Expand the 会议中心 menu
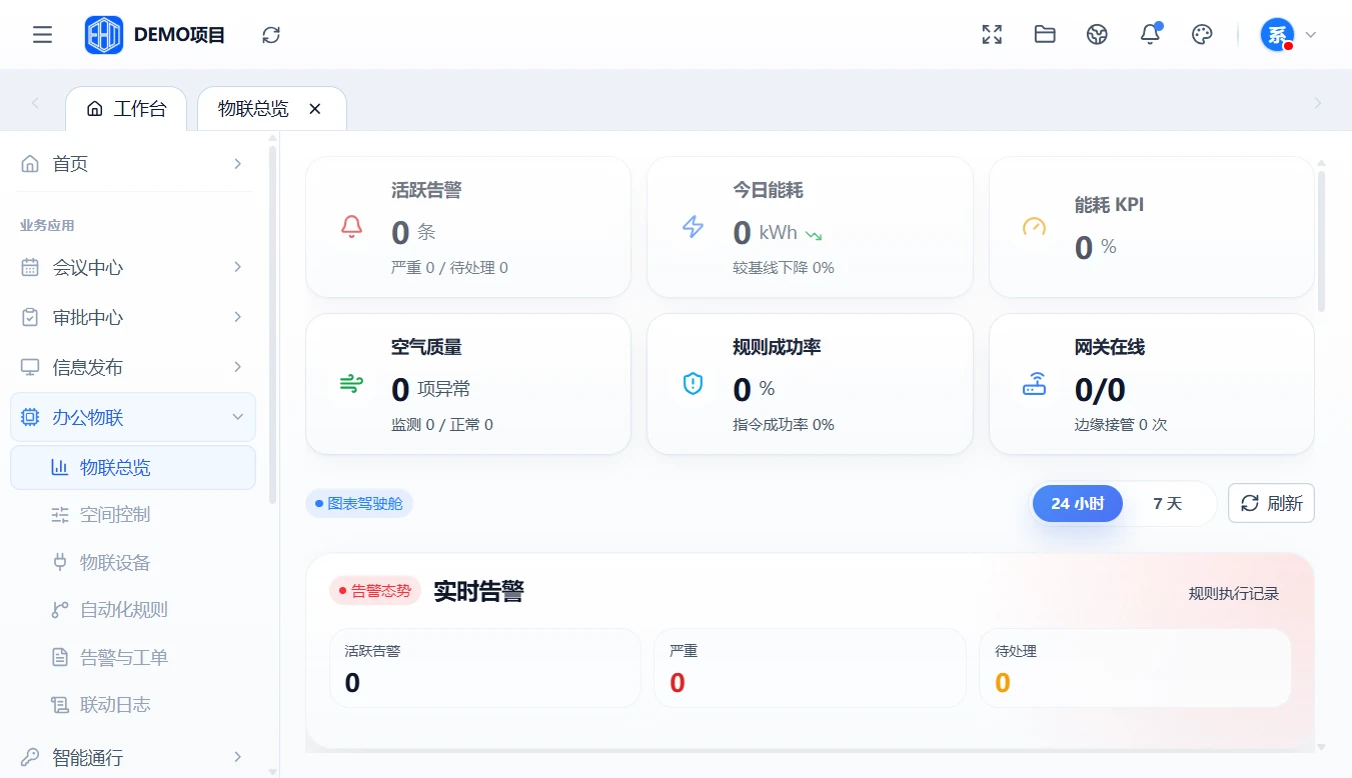This screenshot has height=778, width=1352. (x=132, y=267)
